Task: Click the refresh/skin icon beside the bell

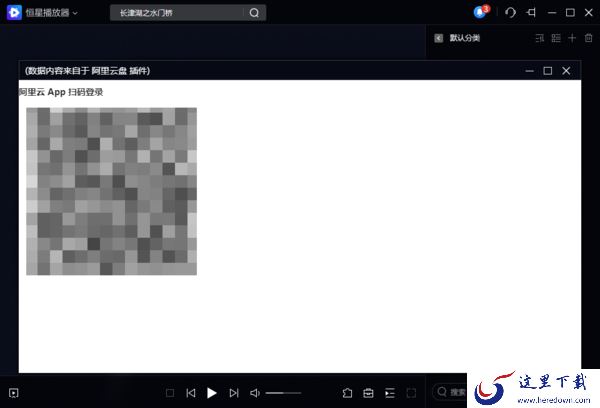Action: tap(510, 13)
